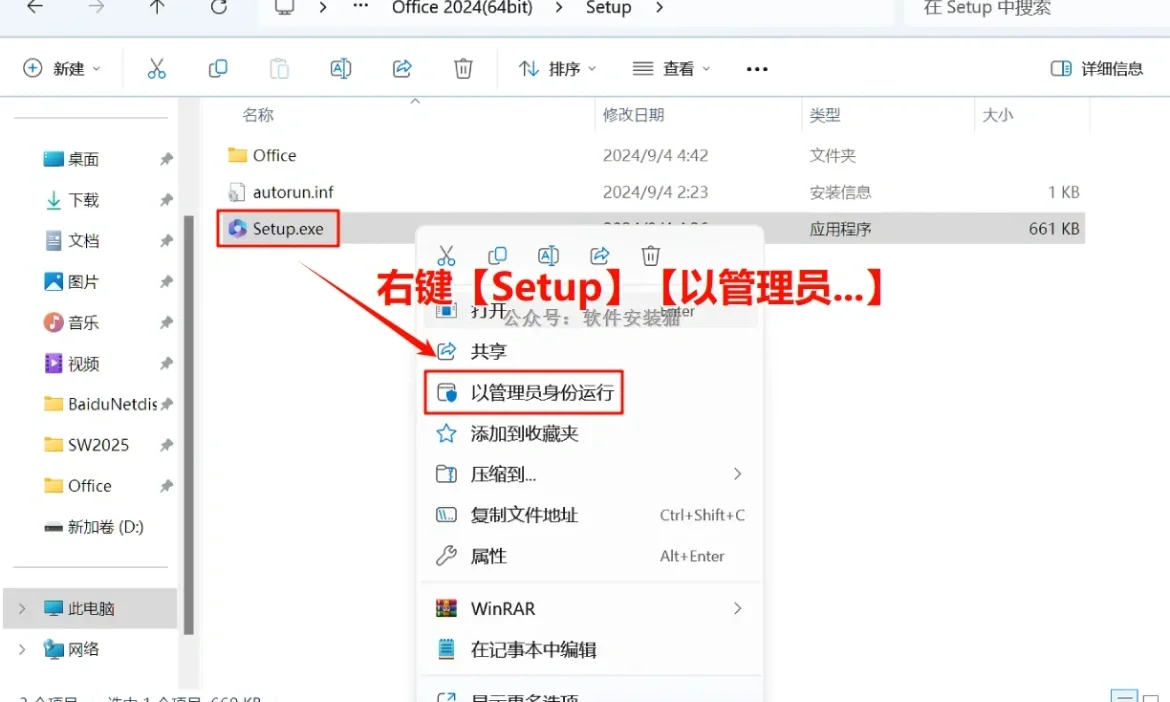Share the file via the toolbar share icon
This screenshot has height=702, width=1170.
click(x=402, y=68)
